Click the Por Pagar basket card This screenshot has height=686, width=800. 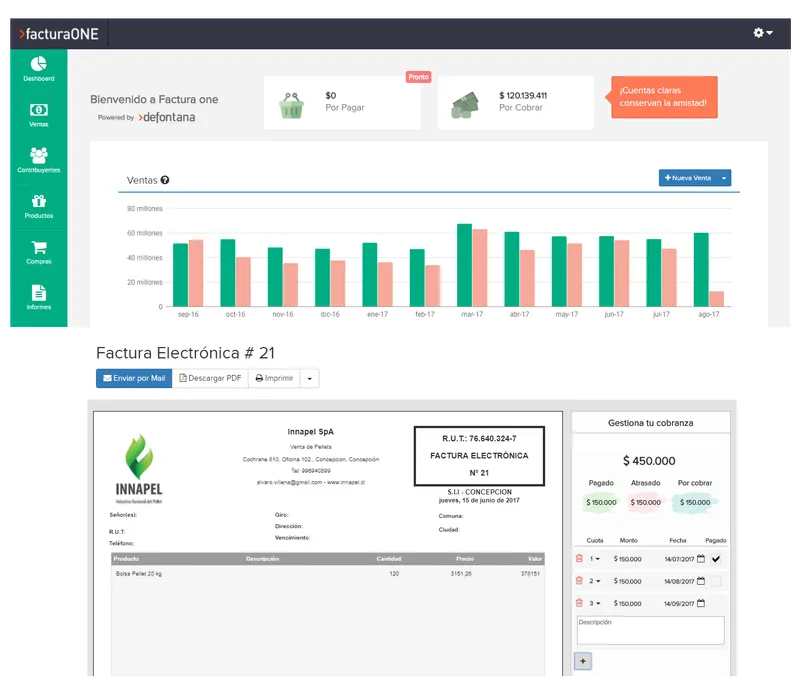(x=342, y=103)
